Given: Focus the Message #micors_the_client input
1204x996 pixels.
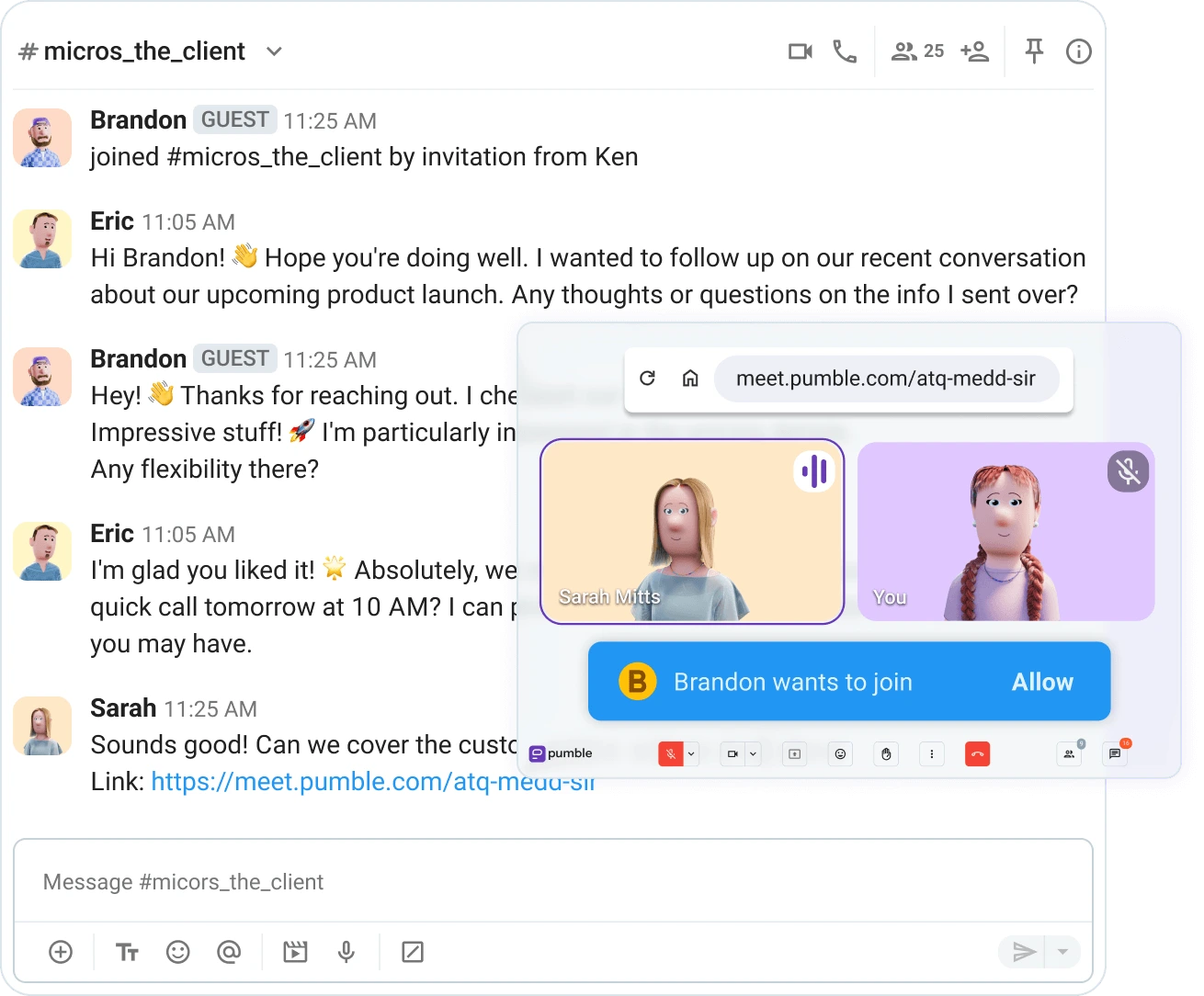Looking at the screenshot, I should coord(553,882).
